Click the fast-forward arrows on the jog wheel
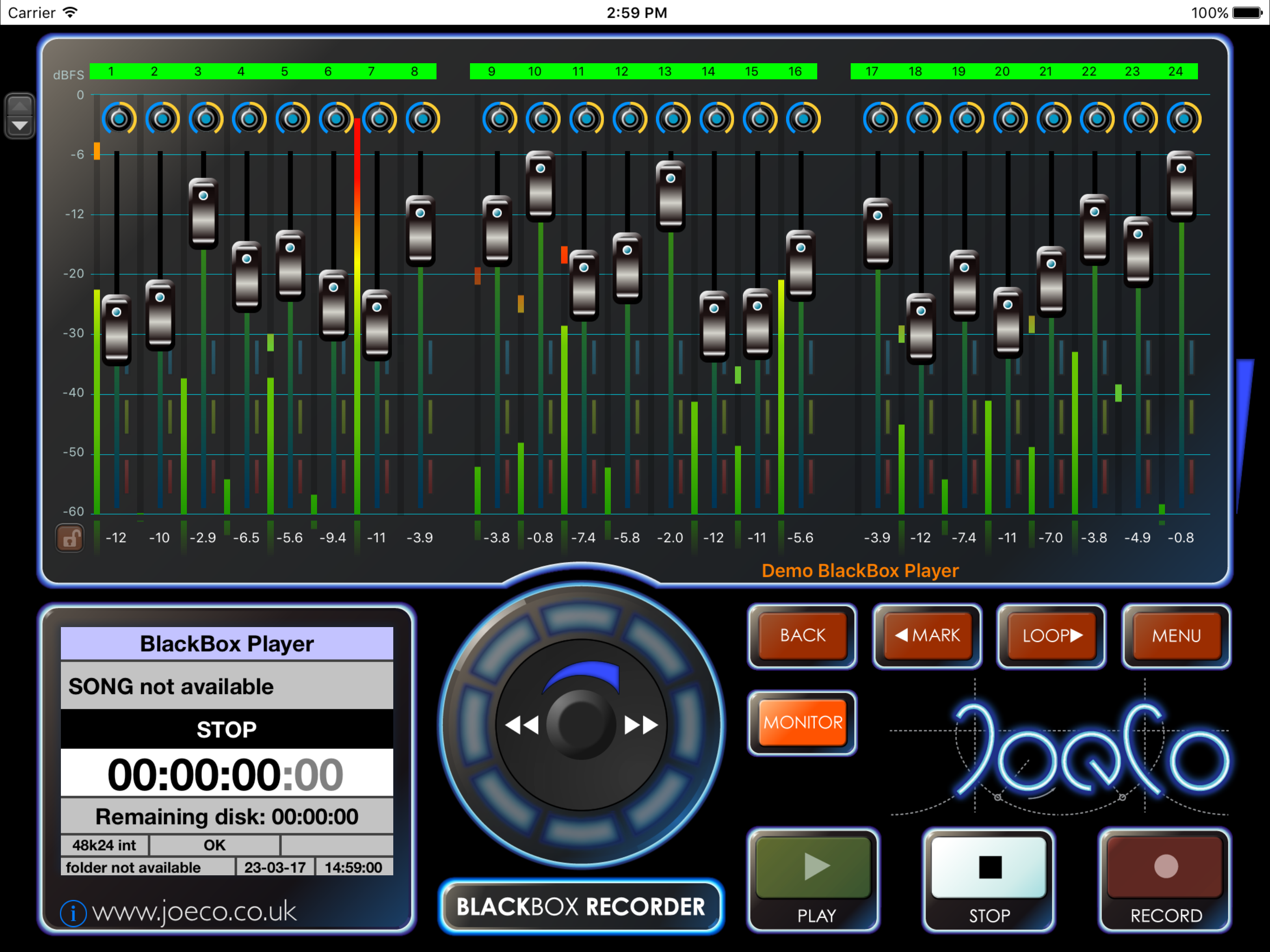This screenshot has width=1270, height=952. [x=642, y=725]
